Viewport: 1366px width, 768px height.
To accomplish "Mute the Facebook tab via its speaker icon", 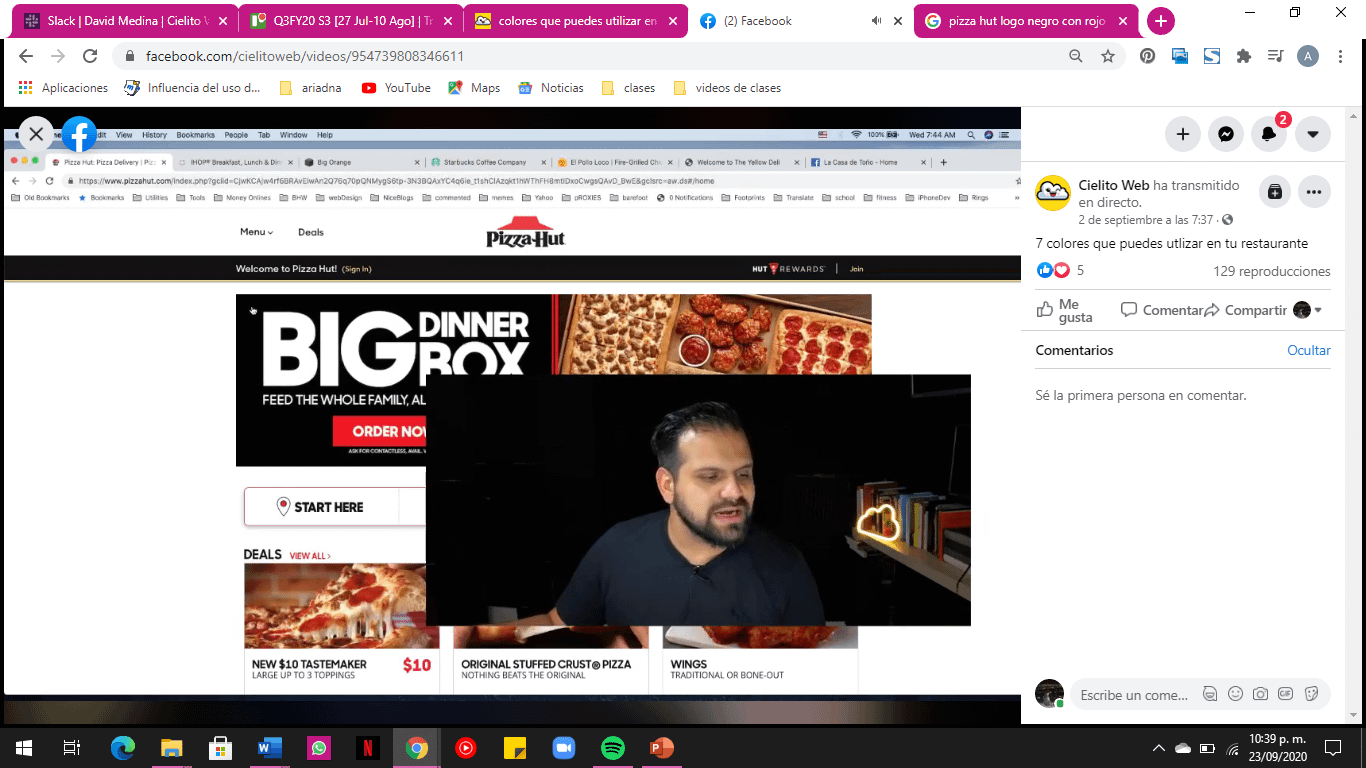I will (x=876, y=21).
